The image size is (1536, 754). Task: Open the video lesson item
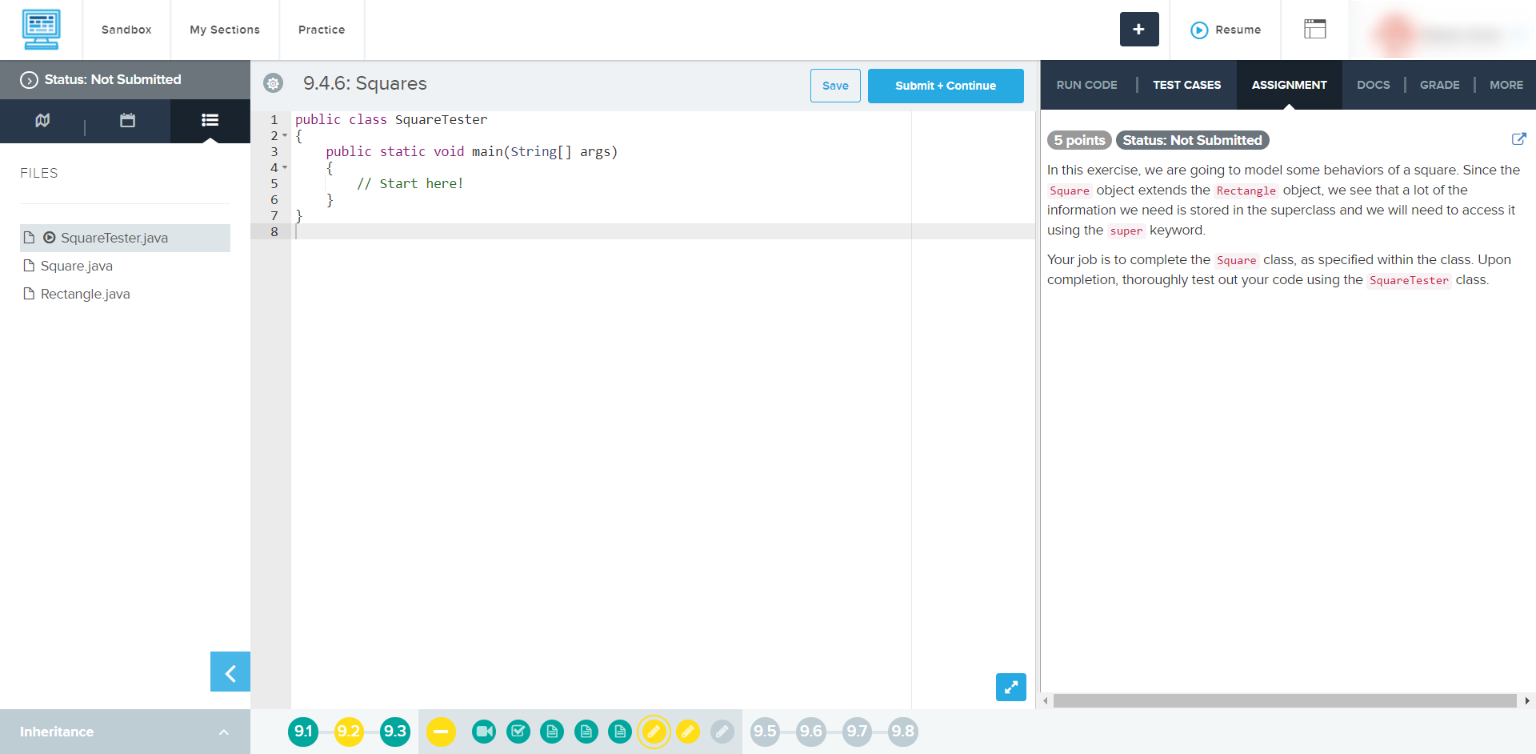484,732
